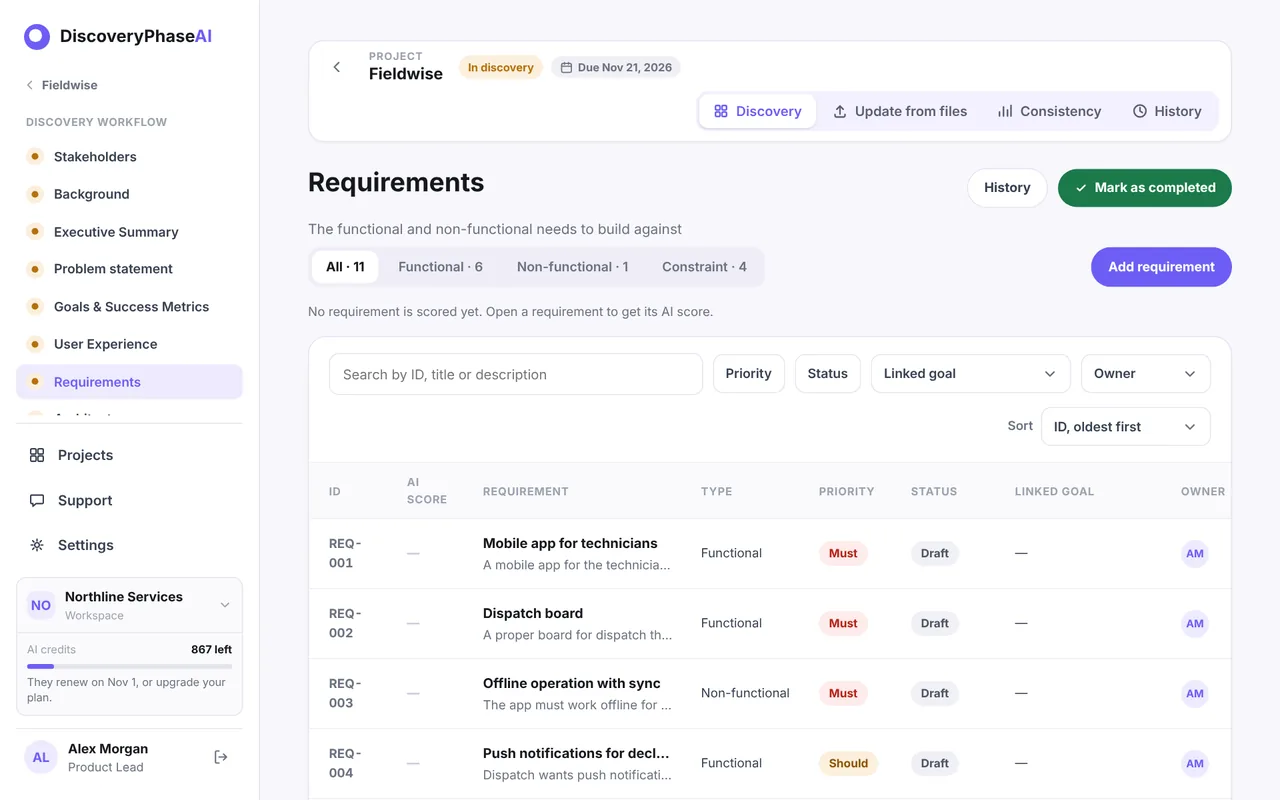Open the Status filter
Screen dimensions: 1280x800
[828, 374]
